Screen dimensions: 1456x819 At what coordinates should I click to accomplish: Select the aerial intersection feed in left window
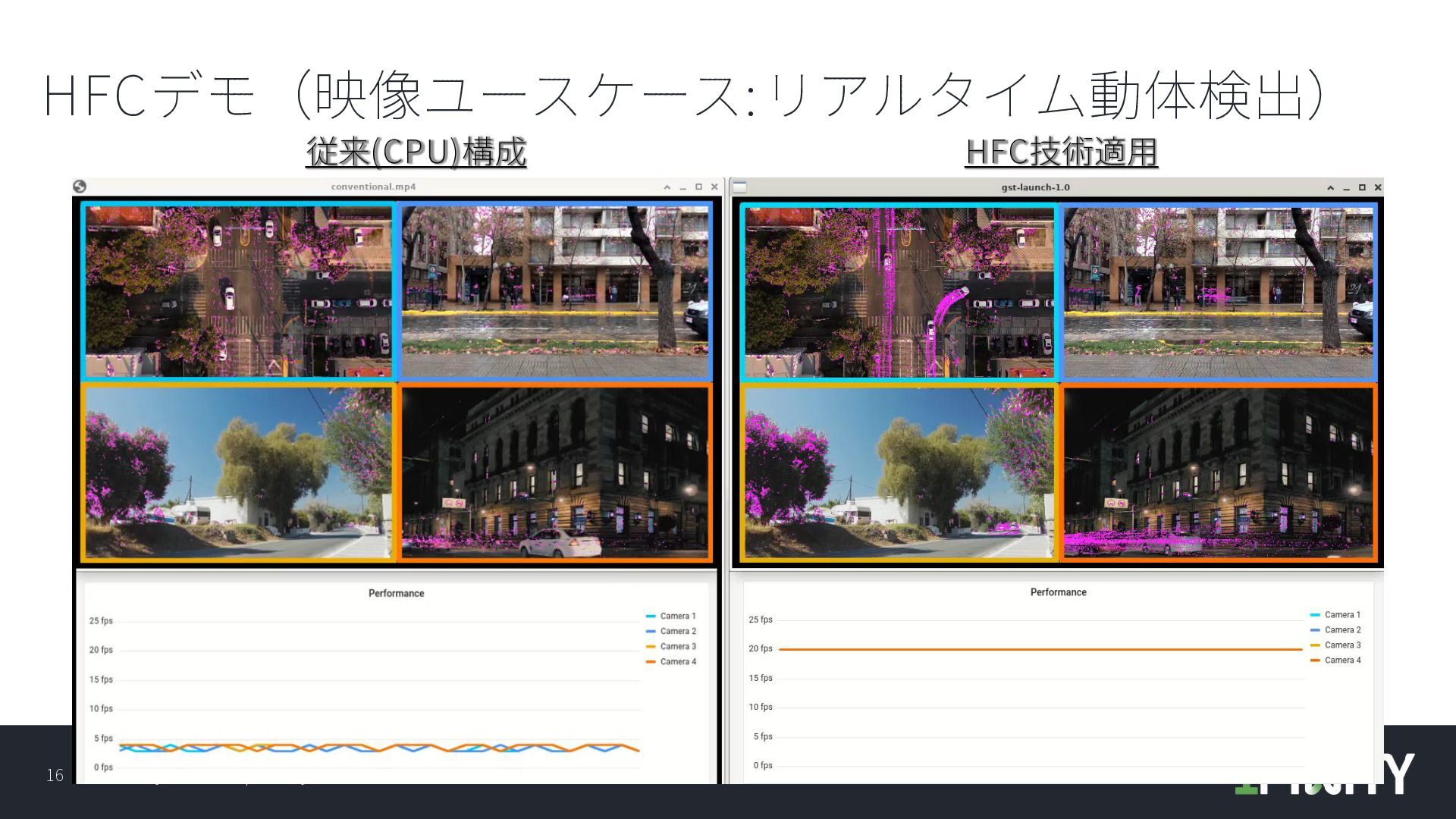(238, 290)
